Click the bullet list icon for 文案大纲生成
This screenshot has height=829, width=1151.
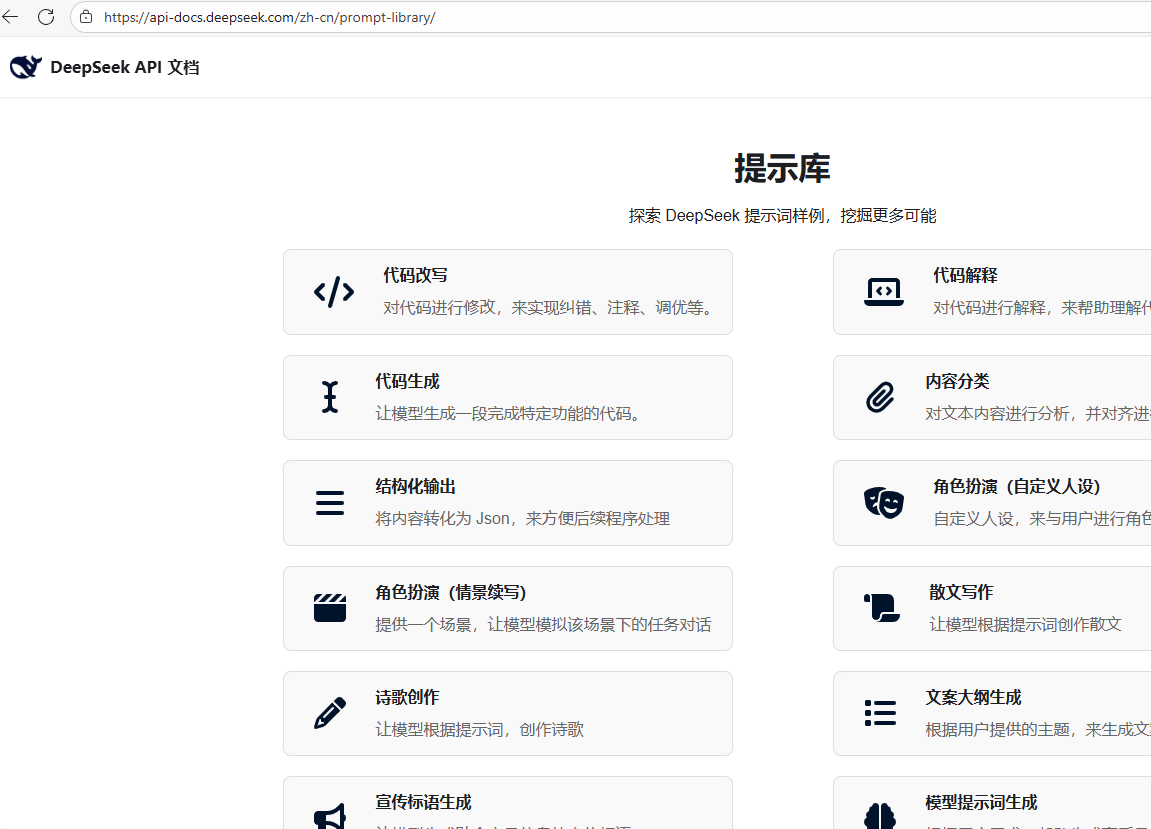(880, 713)
